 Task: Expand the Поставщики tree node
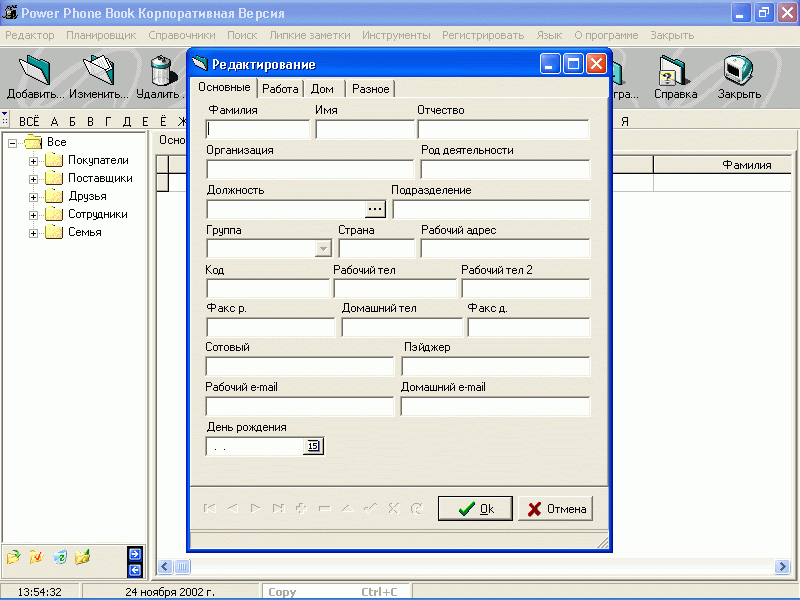click(33, 179)
